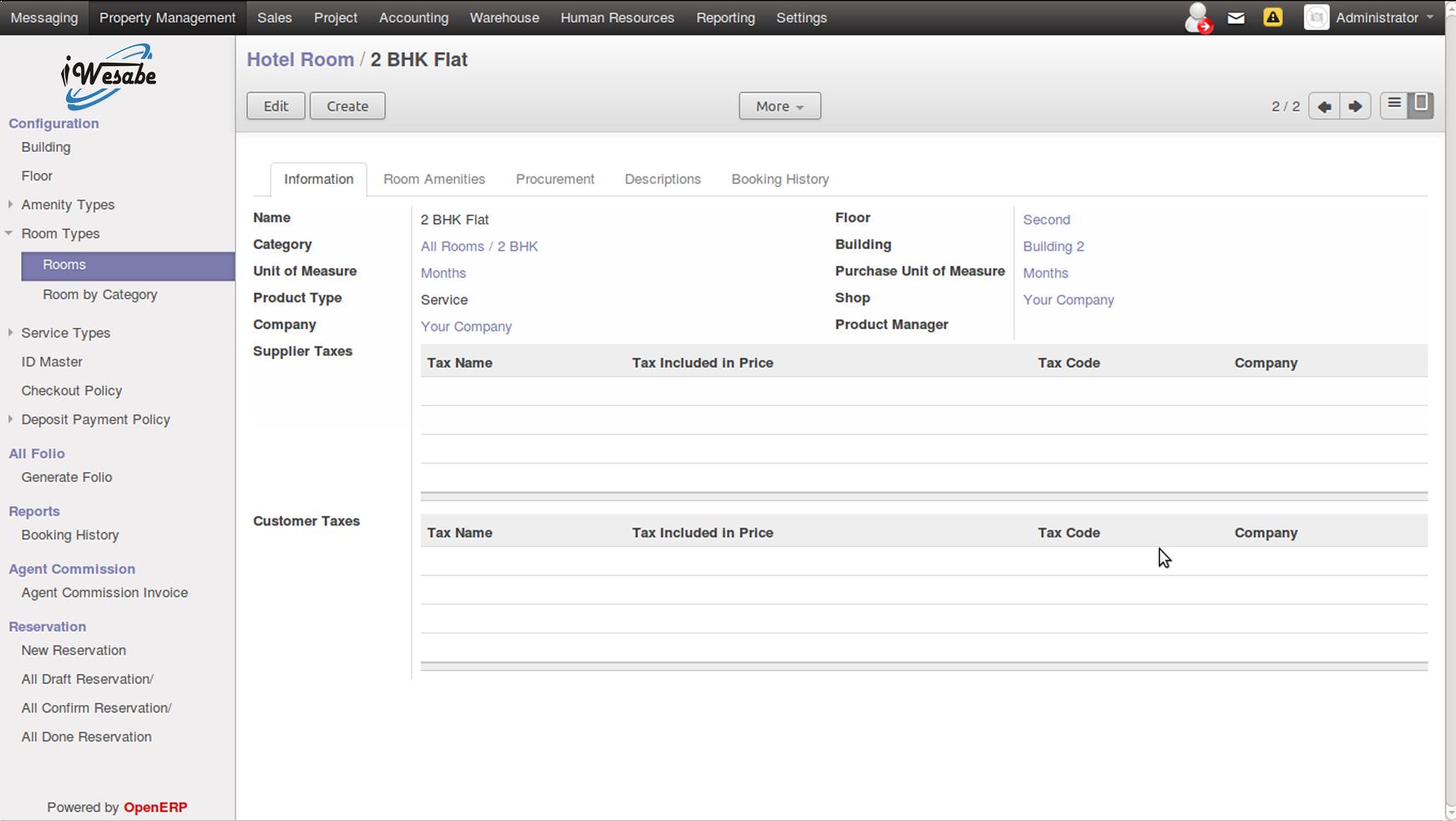Open the Accounting top menu
The image size is (1456, 821).
(413, 18)
